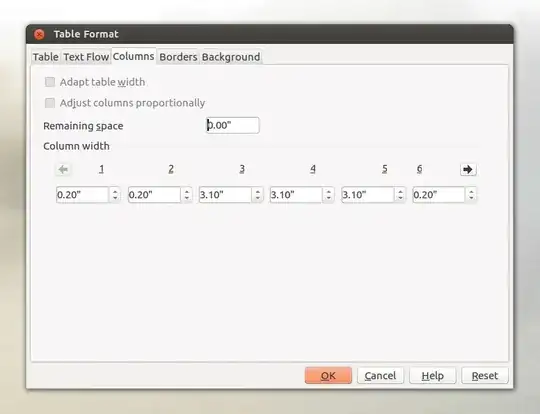Screen dimensions: 540x414
Task: Decrease column 4 width with down spinner
Action: 329,199
